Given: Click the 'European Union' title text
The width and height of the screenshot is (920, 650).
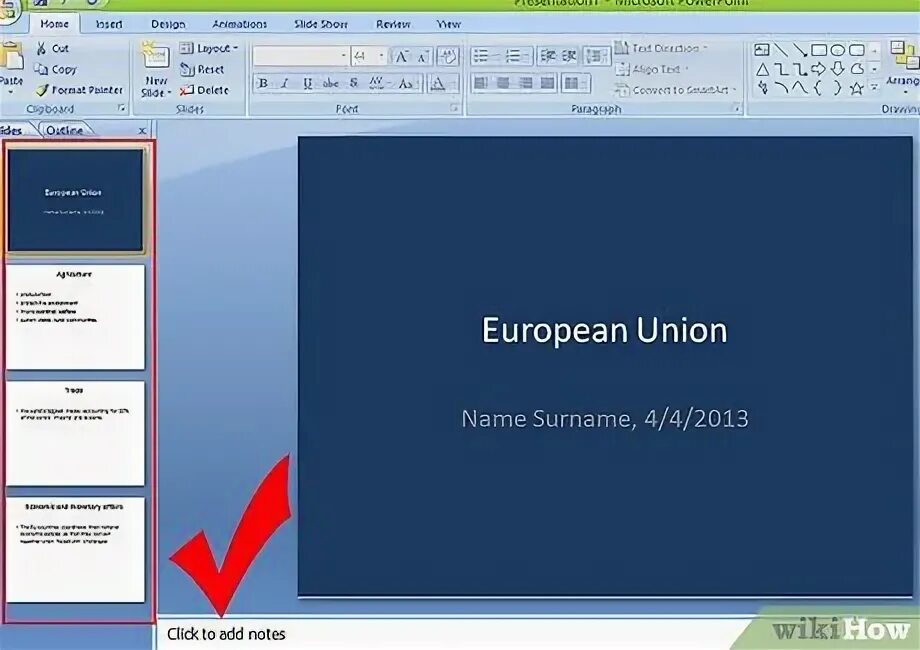Looking at the screenshot, I should click(604, 330).
